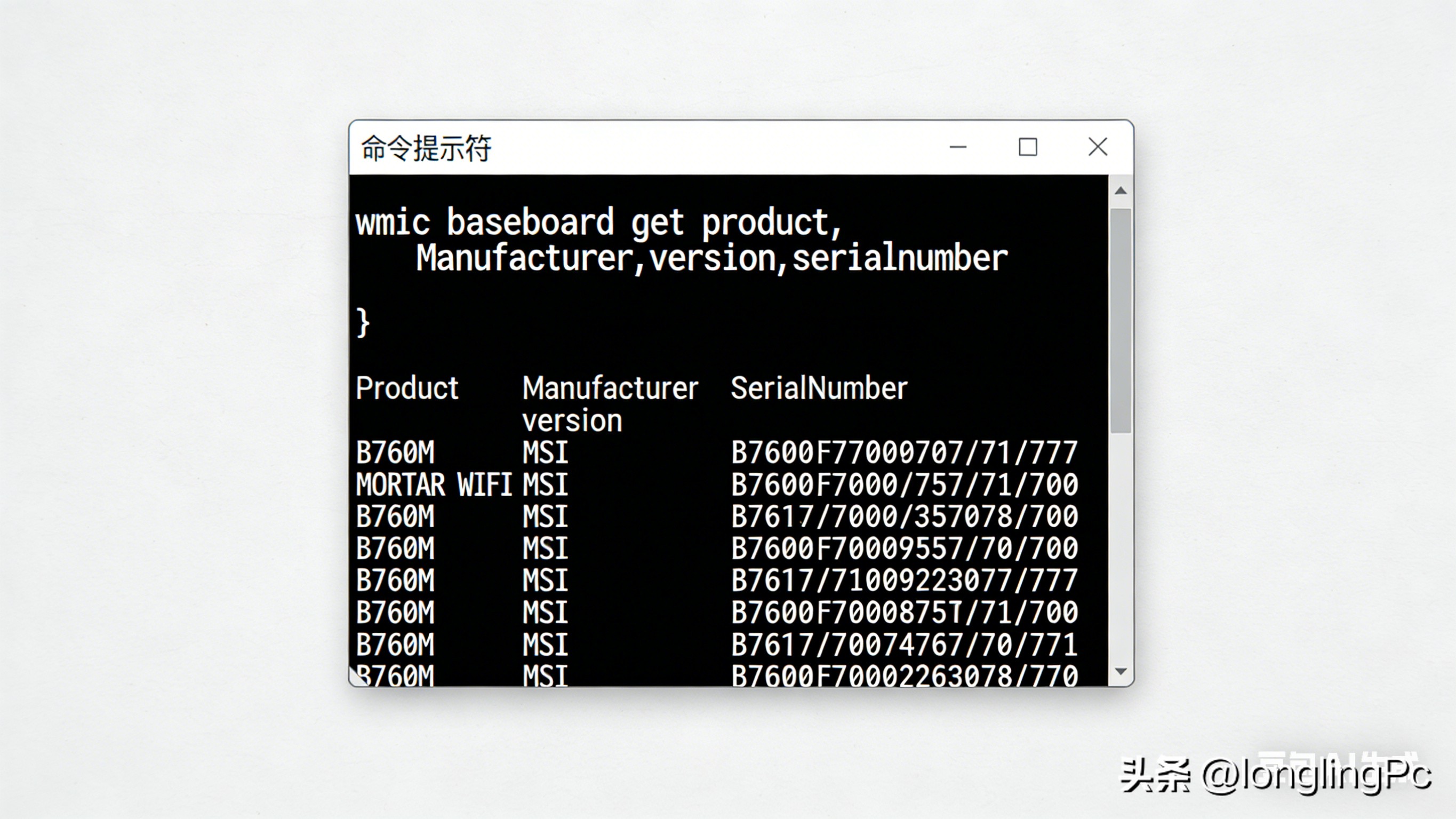Click the 'Manufacturer,version,serialnumber' command text
This screenshot has height=819, width=1456.
[711, 258]
